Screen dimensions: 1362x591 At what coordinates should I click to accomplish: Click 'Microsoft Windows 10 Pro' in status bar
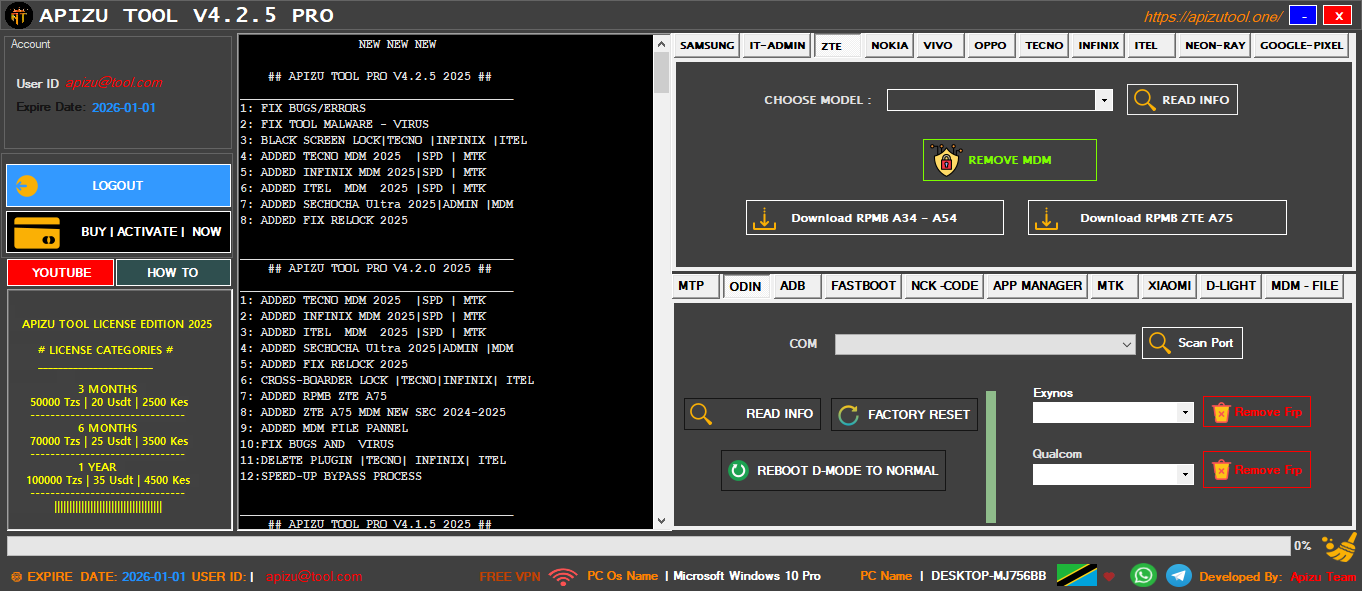[x=747, y=576]
